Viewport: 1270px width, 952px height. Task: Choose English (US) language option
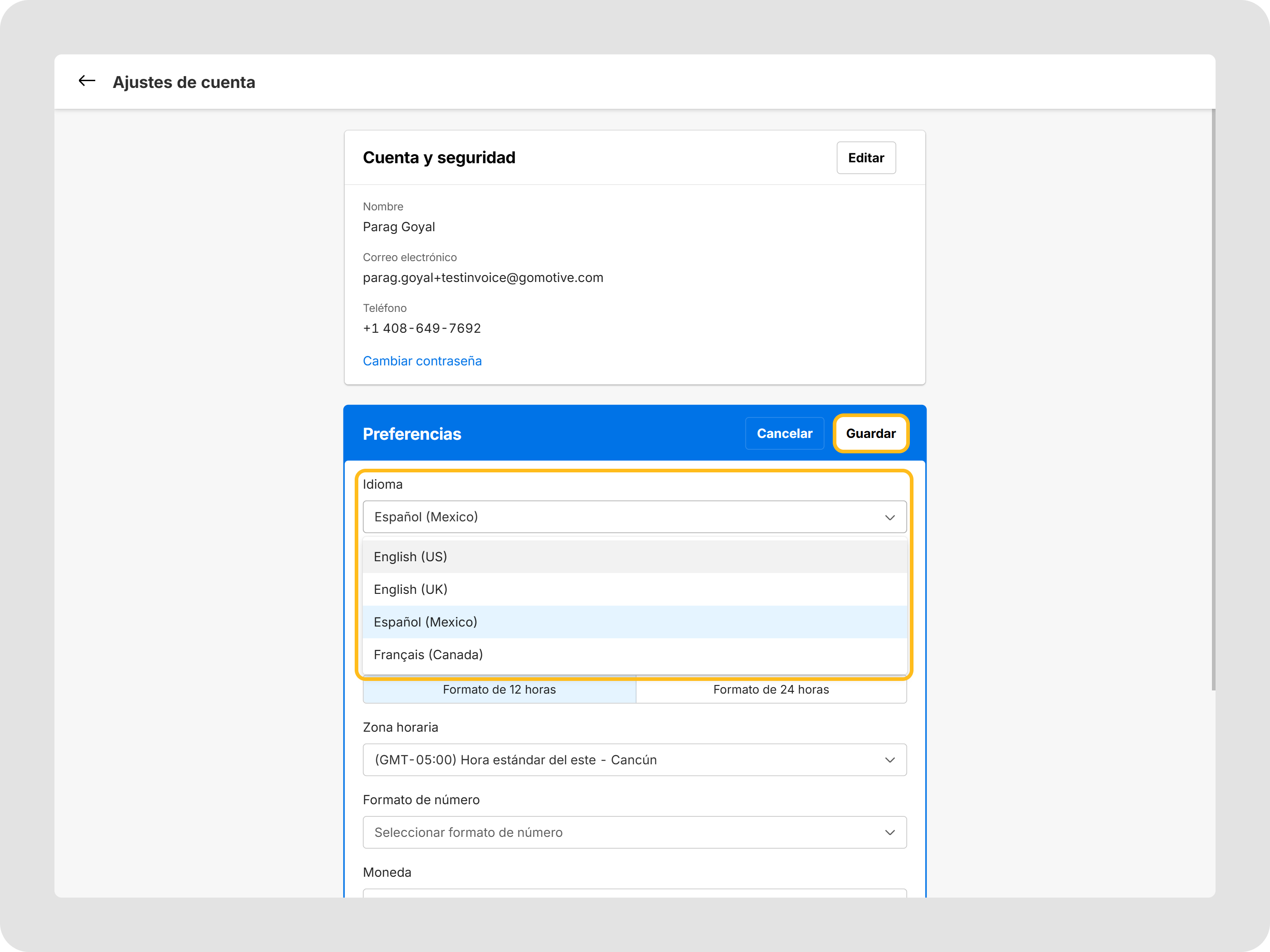click(635, 557)
